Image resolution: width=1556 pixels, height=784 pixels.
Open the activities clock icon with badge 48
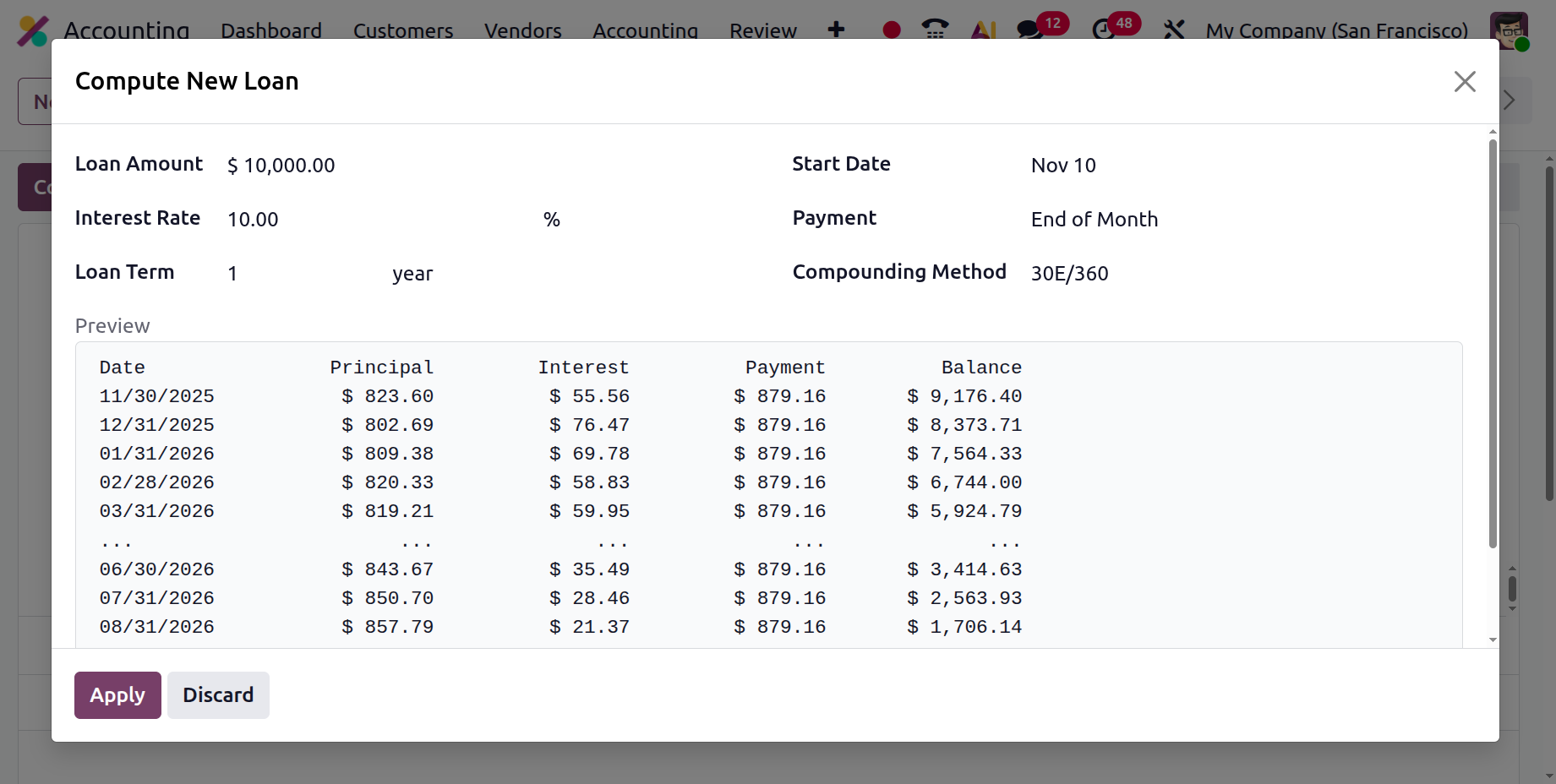(x=1103, y=30)
